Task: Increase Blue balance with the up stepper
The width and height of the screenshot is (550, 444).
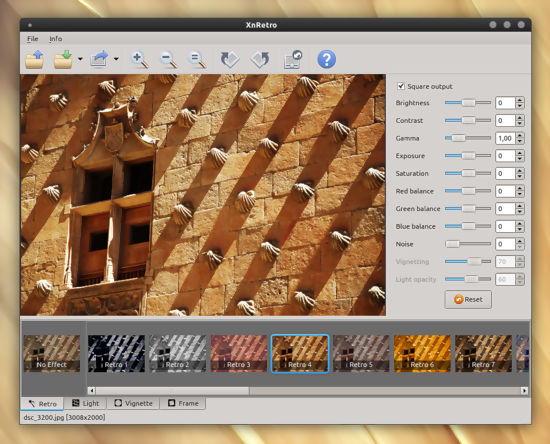Action: [520, 223]
